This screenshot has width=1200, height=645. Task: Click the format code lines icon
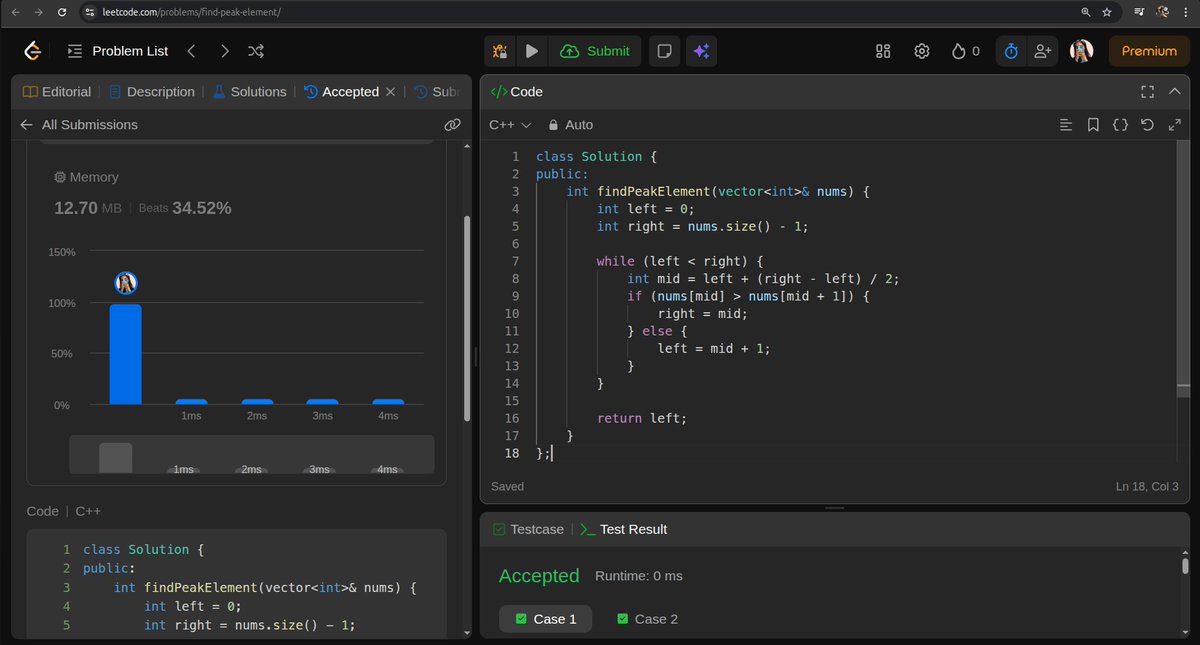(x=1066, y=125)
